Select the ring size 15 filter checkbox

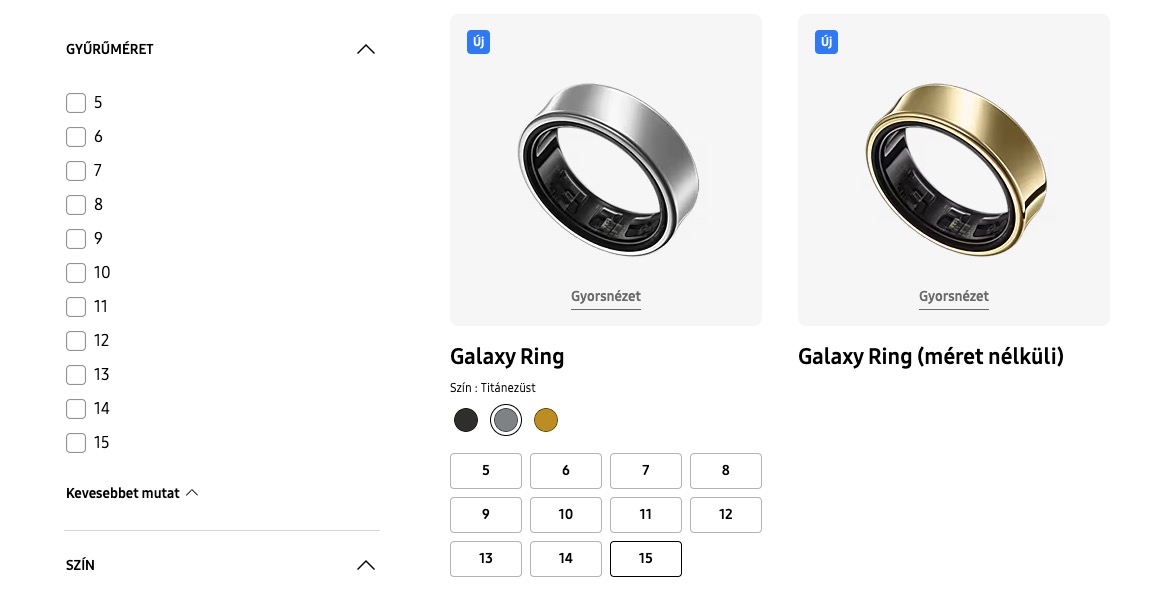pyautogui.click(x=76, y=443)
